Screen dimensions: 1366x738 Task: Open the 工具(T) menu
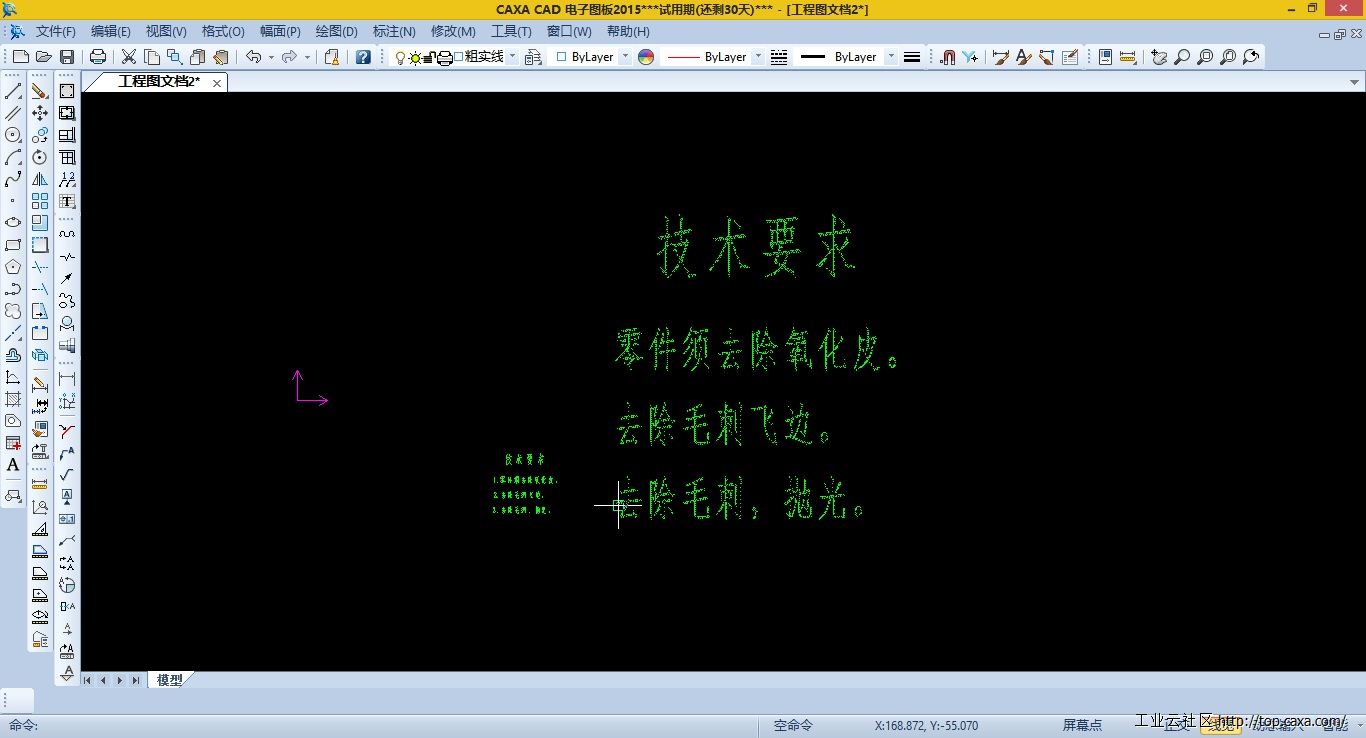(511, 32)
